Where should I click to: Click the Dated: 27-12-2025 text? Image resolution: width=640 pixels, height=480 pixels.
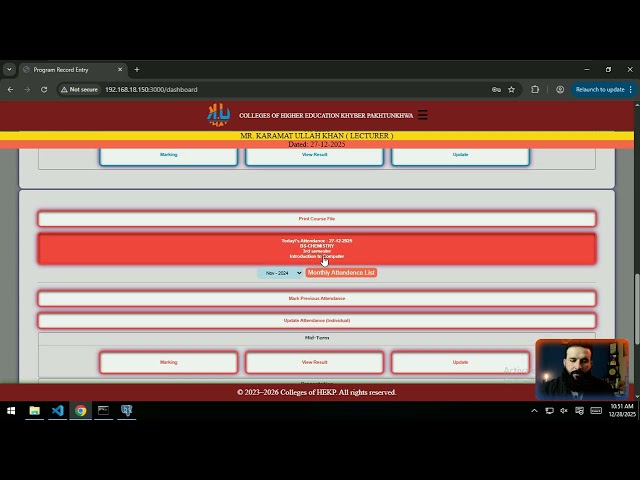317,144
